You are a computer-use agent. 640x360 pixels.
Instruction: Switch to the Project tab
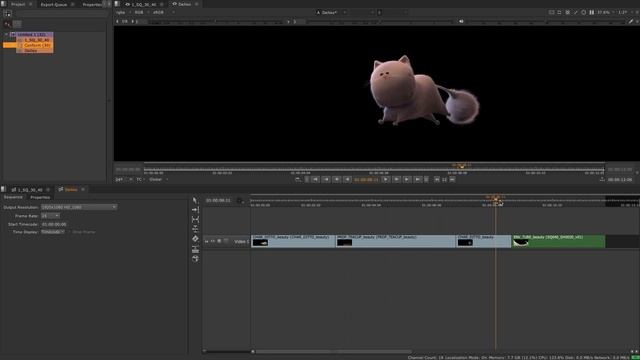(x=18, y=4)
